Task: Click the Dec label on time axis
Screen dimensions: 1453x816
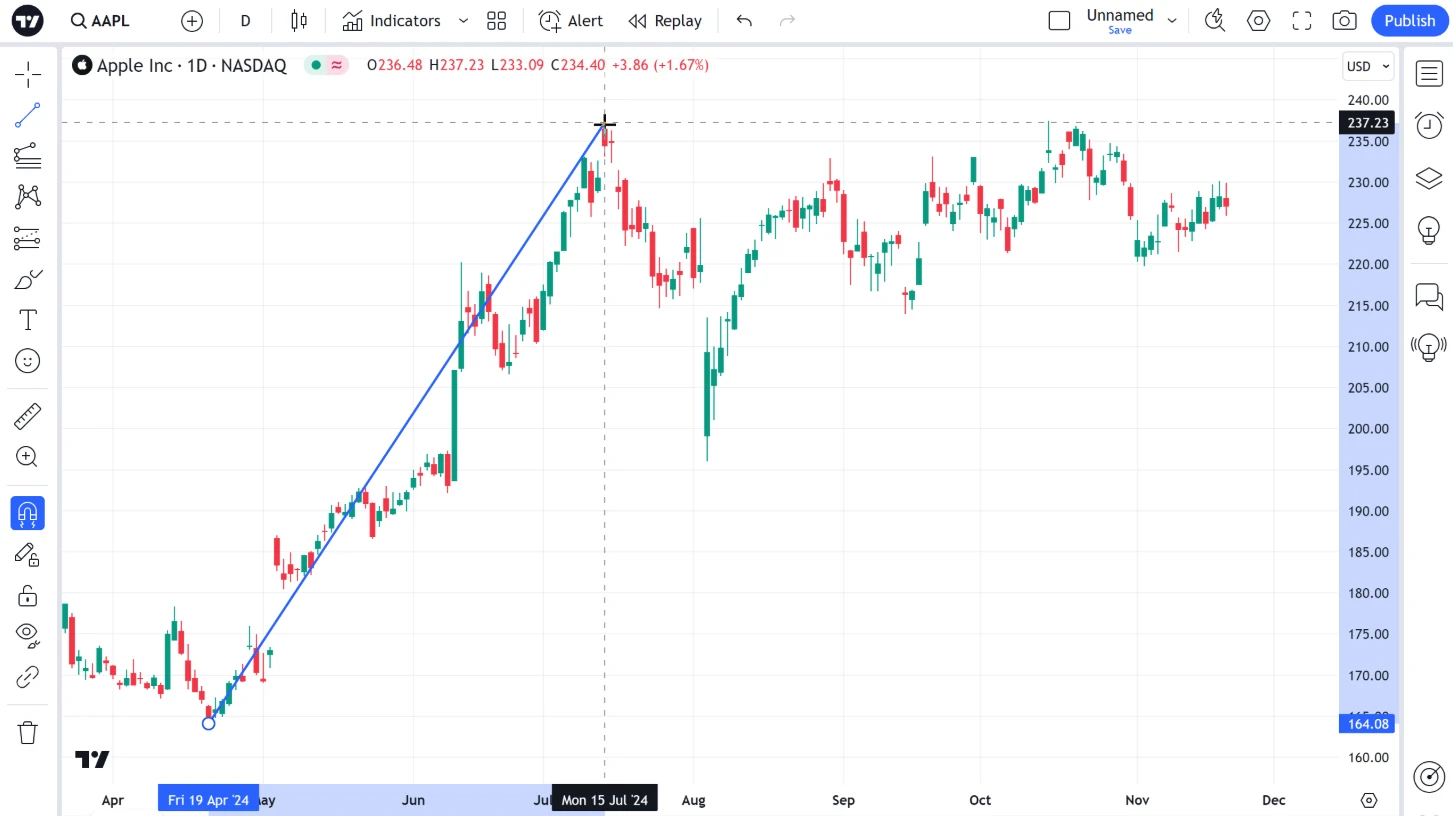Action: coord(1273,800)
